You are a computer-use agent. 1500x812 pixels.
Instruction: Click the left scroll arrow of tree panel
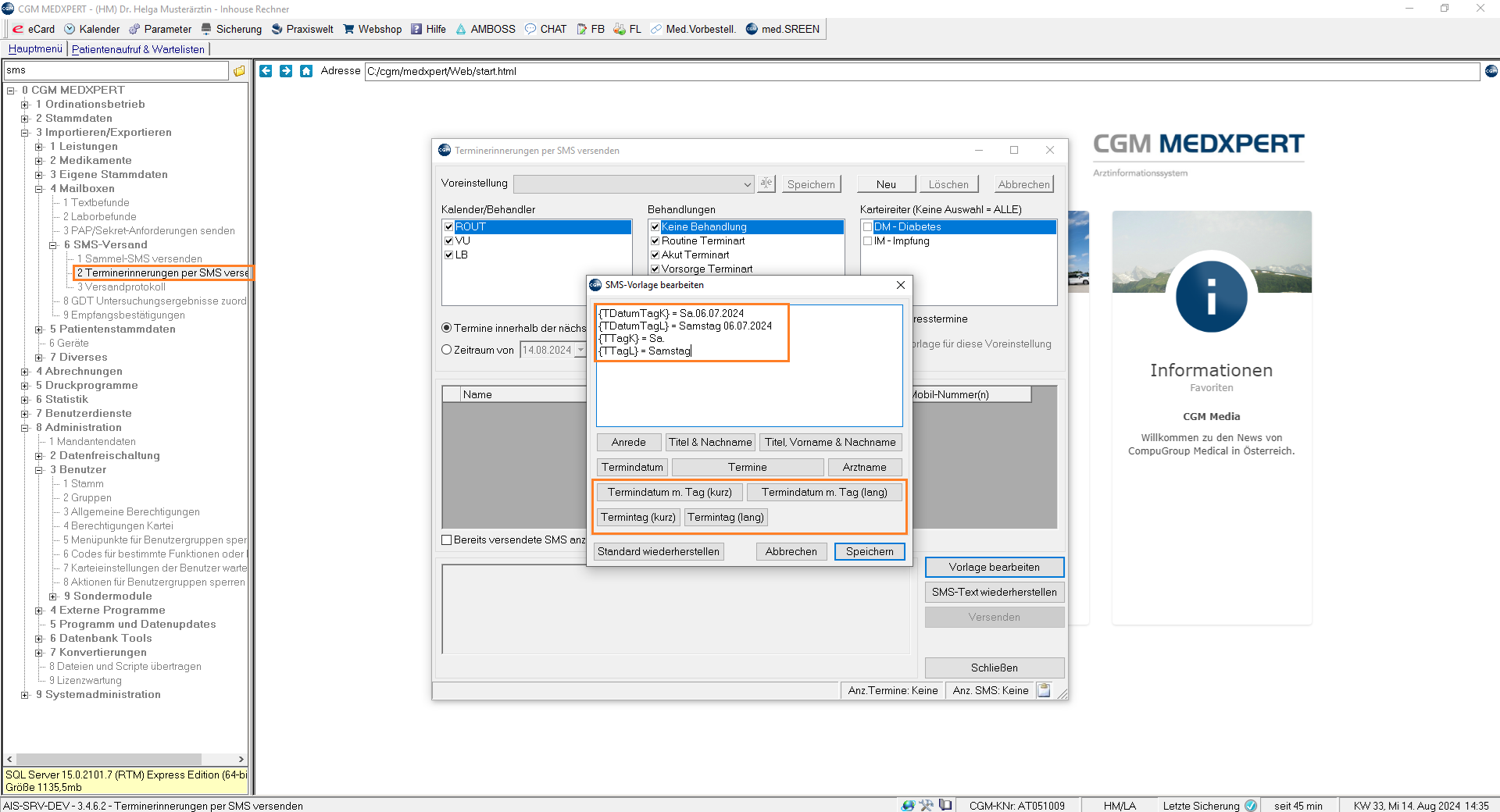9,759
